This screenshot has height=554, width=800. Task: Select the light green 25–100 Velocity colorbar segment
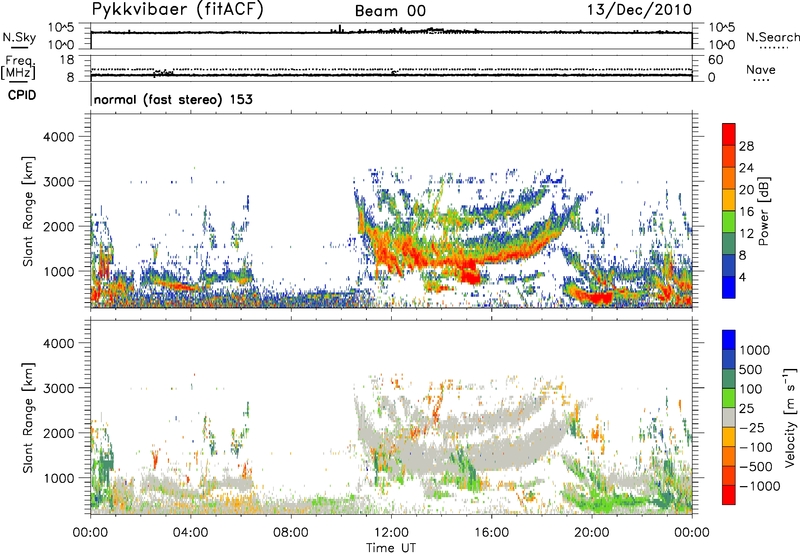click(729, 398)
